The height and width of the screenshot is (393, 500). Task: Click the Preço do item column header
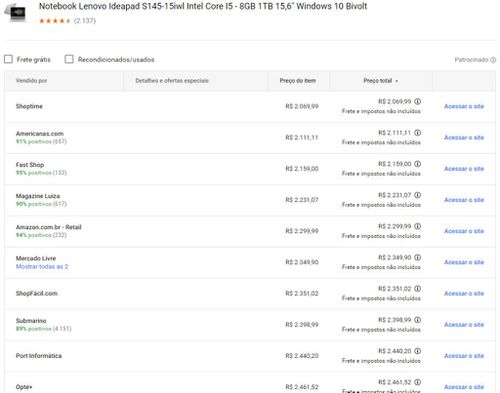[298, 81]
